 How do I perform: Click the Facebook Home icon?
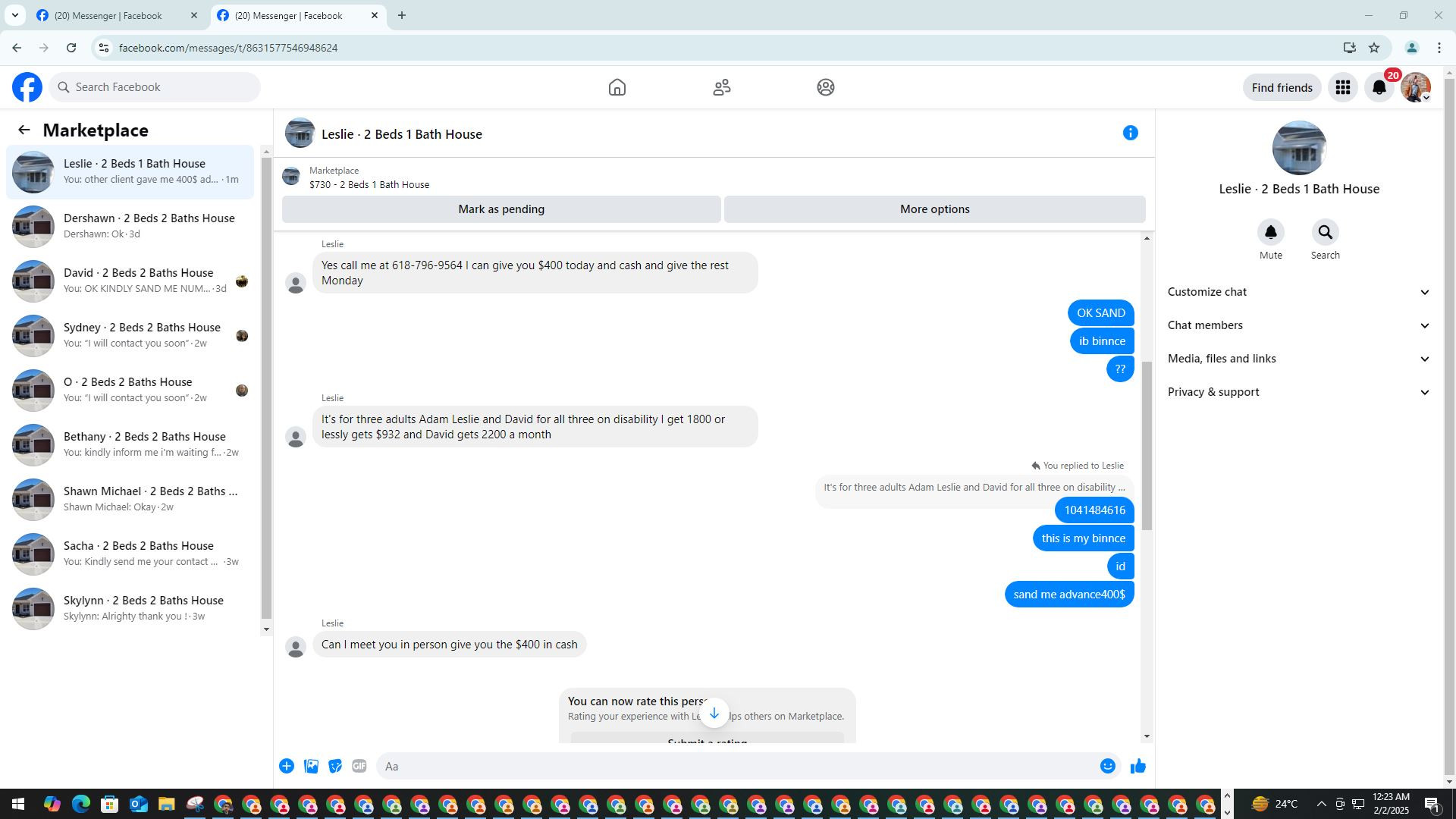617,87
